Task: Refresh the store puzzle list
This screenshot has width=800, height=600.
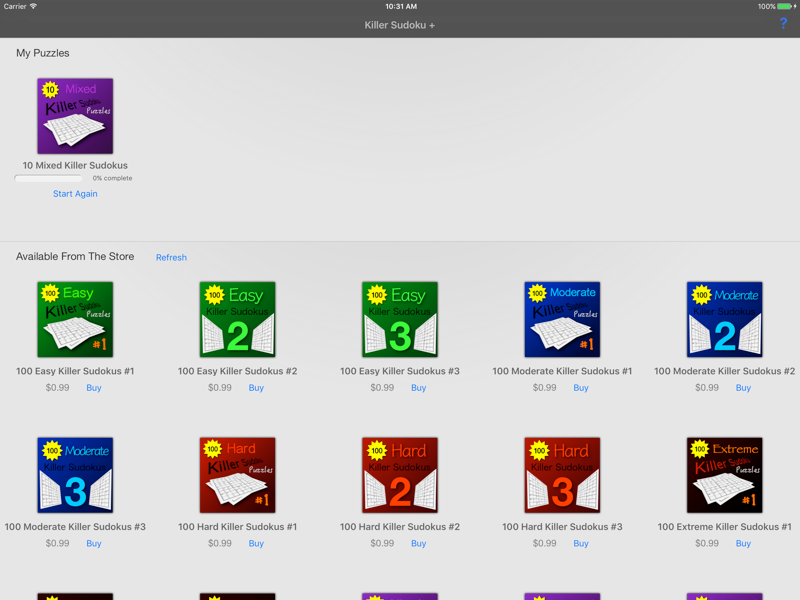Action: 171,258
